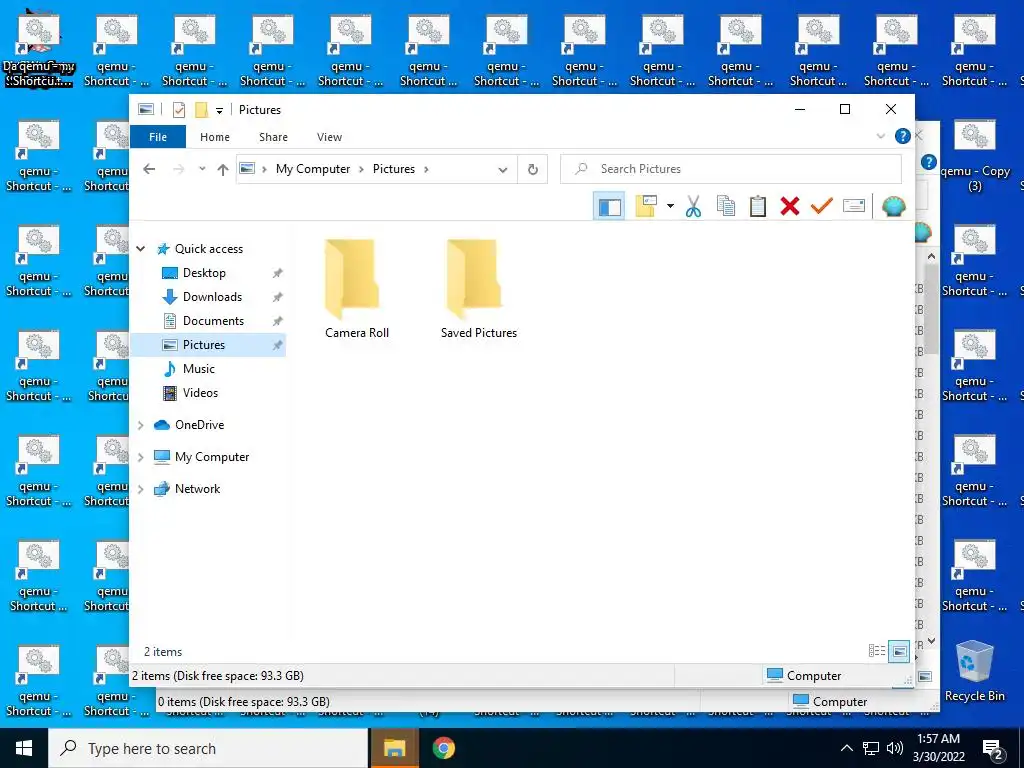This screenshot has width=1024, height=768.
Task: Click the Pictures address breadcrumb
Action: [x=394, y=169]
